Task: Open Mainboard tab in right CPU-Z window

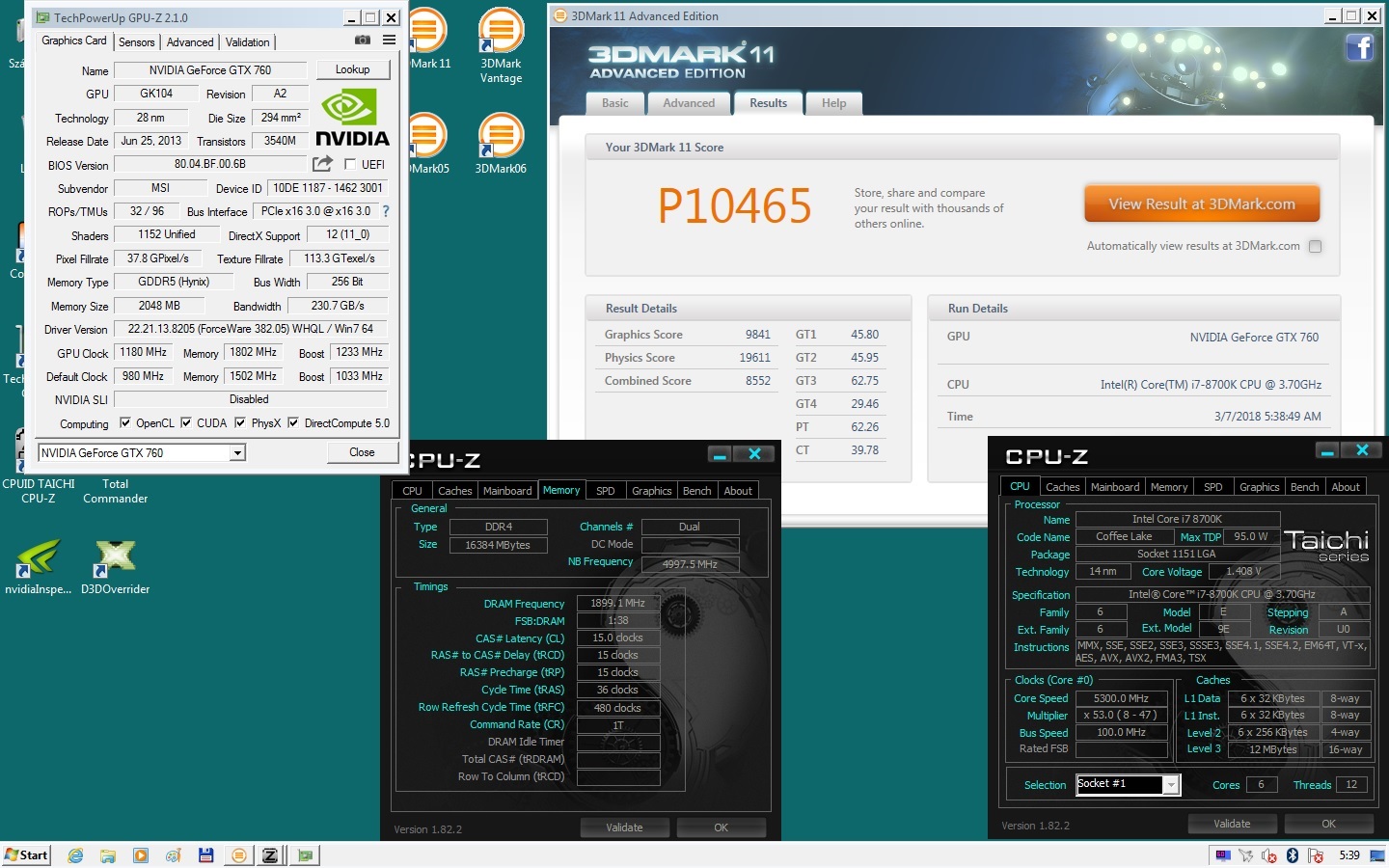Action: coord(1115,487)
